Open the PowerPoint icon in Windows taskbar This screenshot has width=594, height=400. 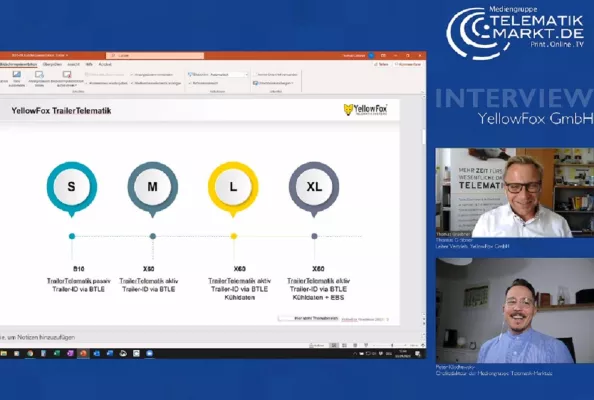83,353
